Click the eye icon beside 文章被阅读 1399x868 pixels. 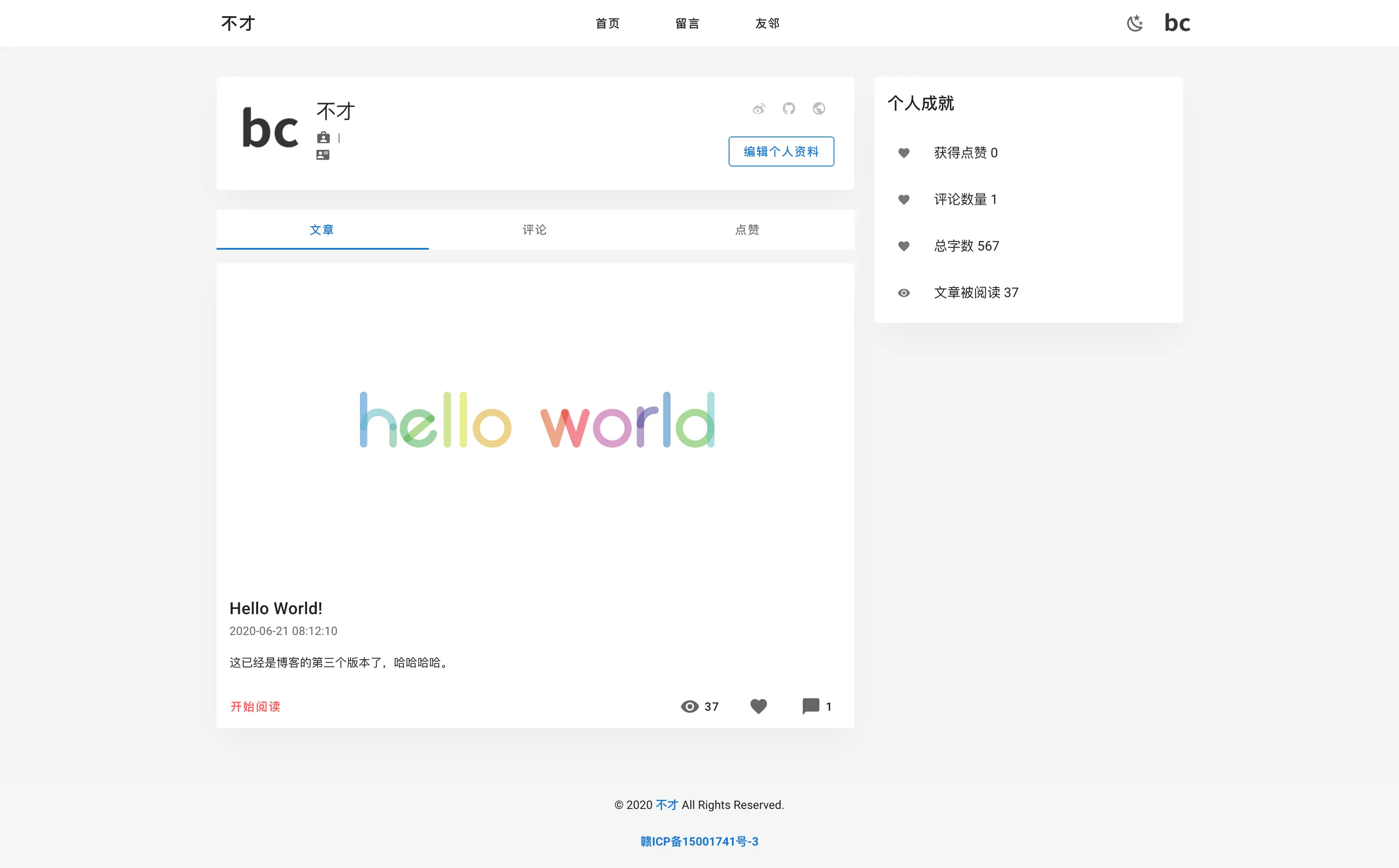(904, 293)
